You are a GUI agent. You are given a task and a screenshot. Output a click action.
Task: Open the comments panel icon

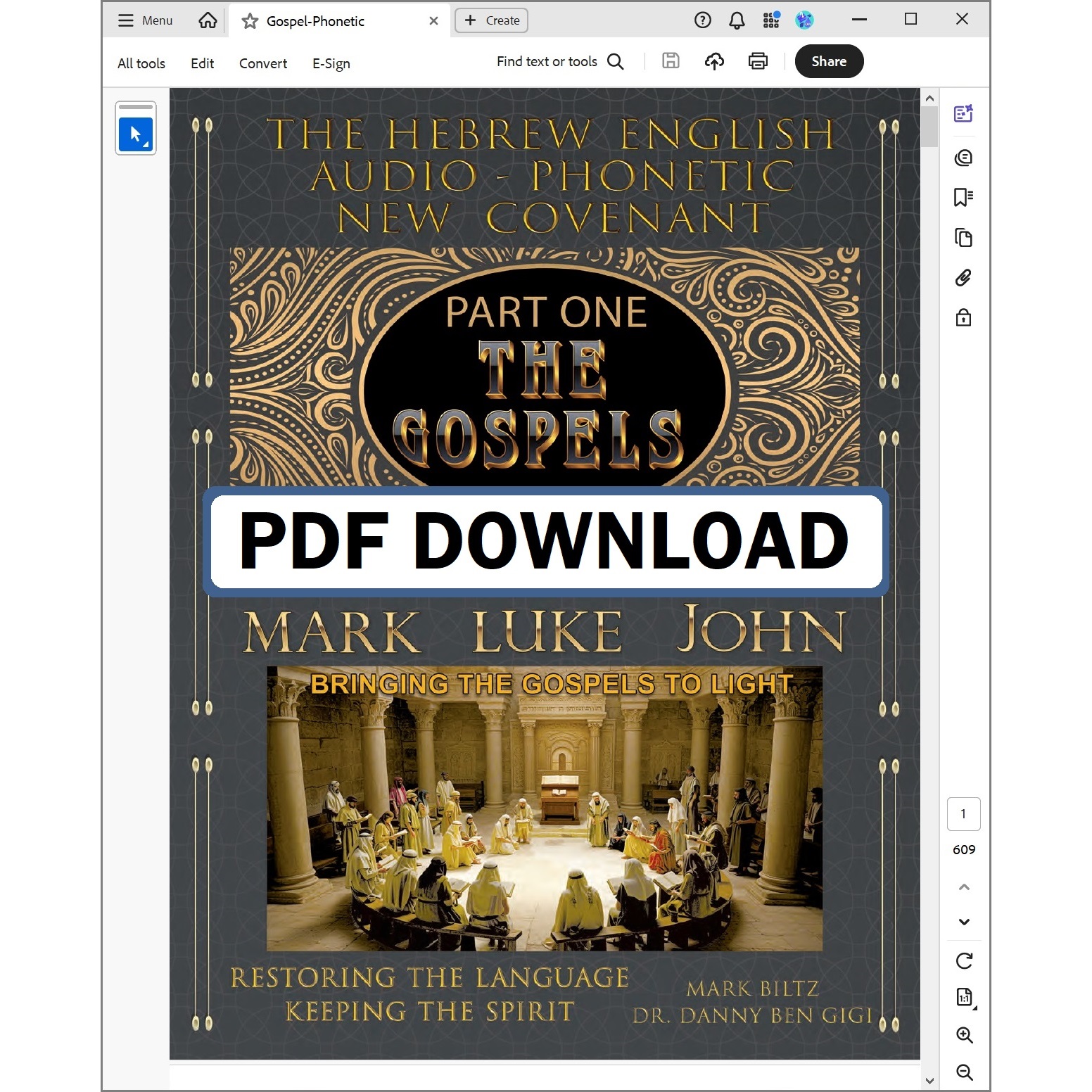(963, 158)
